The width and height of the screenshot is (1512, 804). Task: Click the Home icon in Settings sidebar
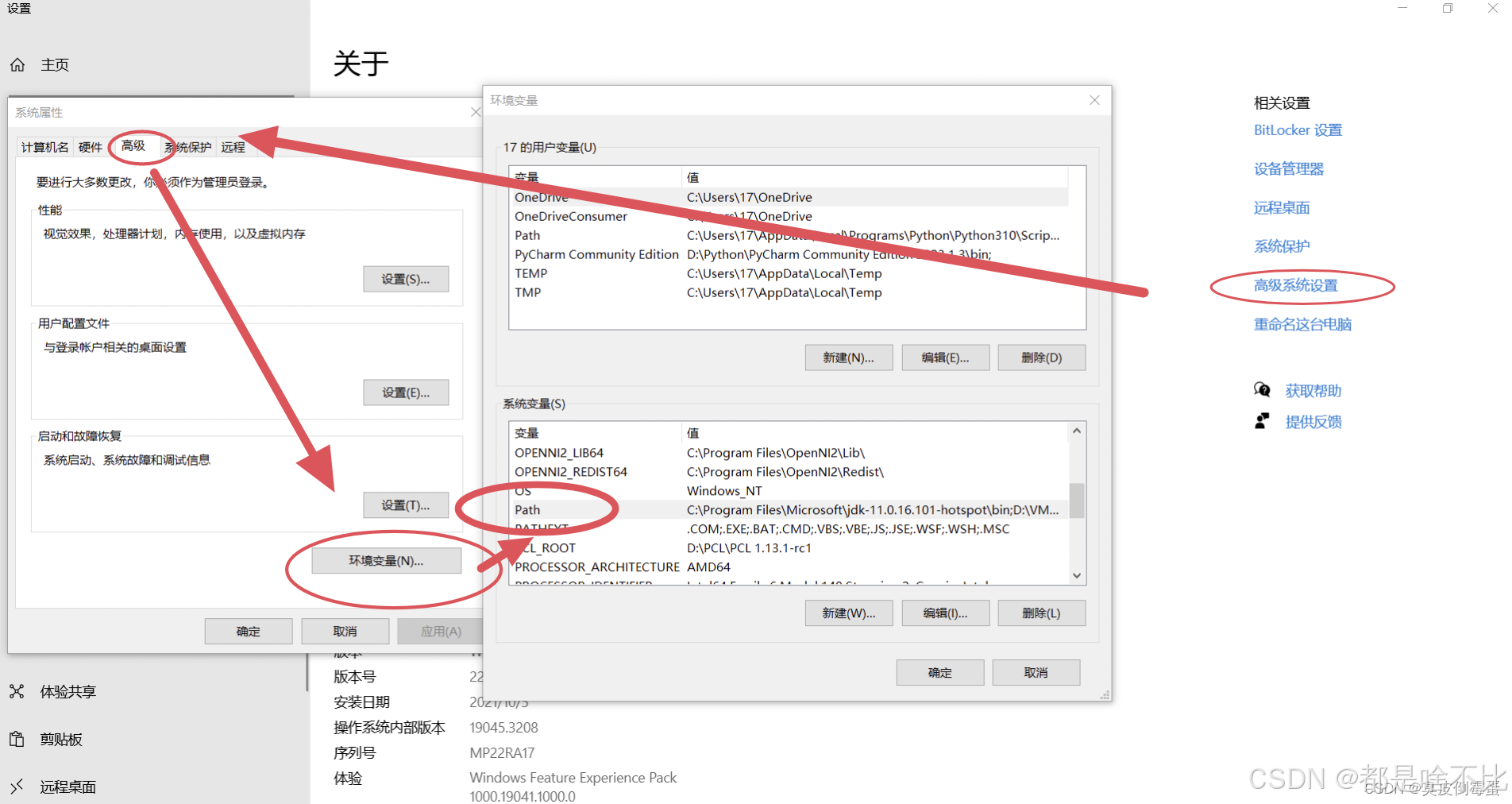(17, 65)
